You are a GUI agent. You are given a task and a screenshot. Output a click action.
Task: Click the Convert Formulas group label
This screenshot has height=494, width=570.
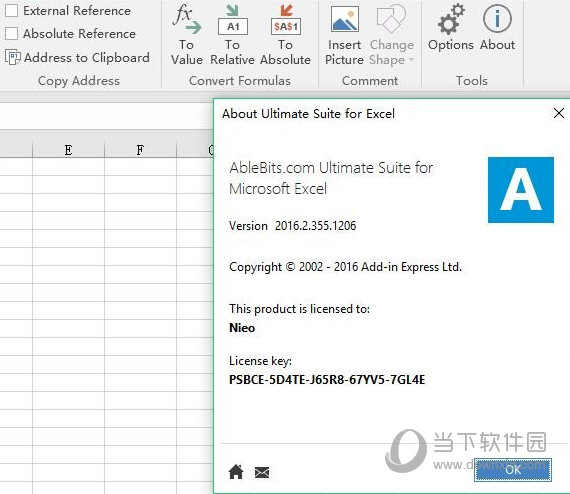pos(240,80)
